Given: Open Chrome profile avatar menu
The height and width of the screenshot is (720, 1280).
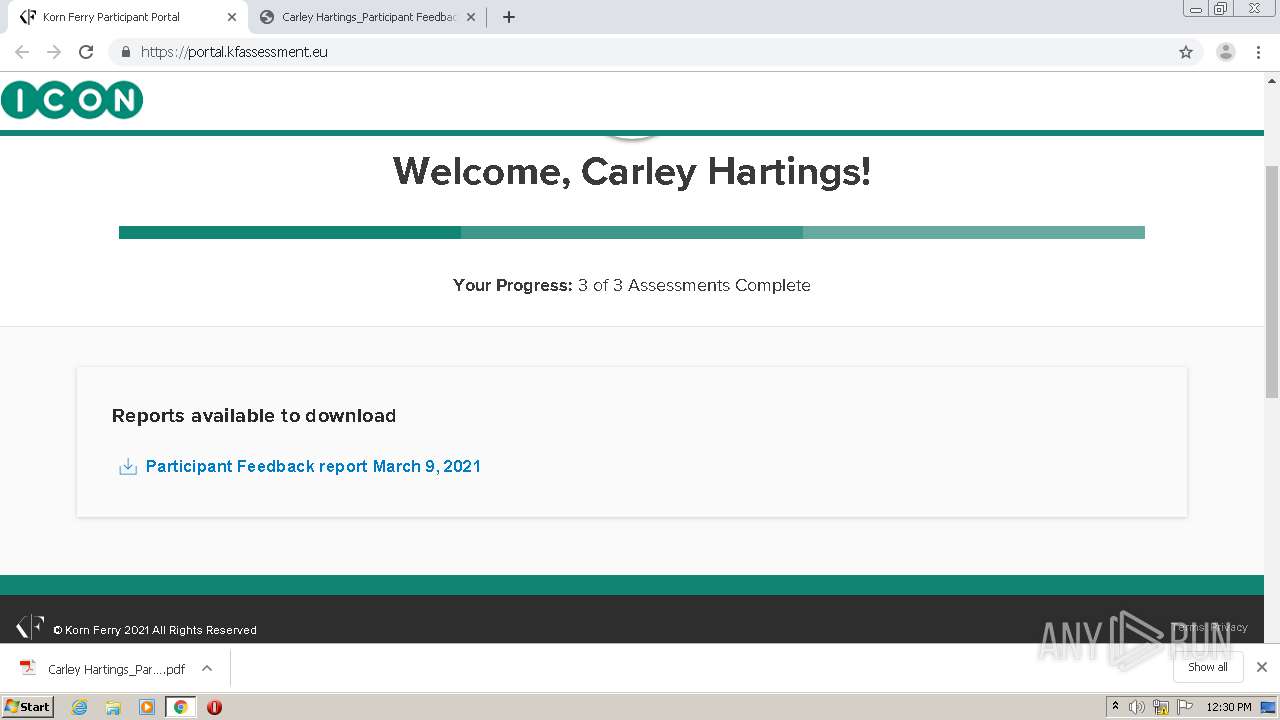Looking at the screenshot, I should tap(1226, 52).
